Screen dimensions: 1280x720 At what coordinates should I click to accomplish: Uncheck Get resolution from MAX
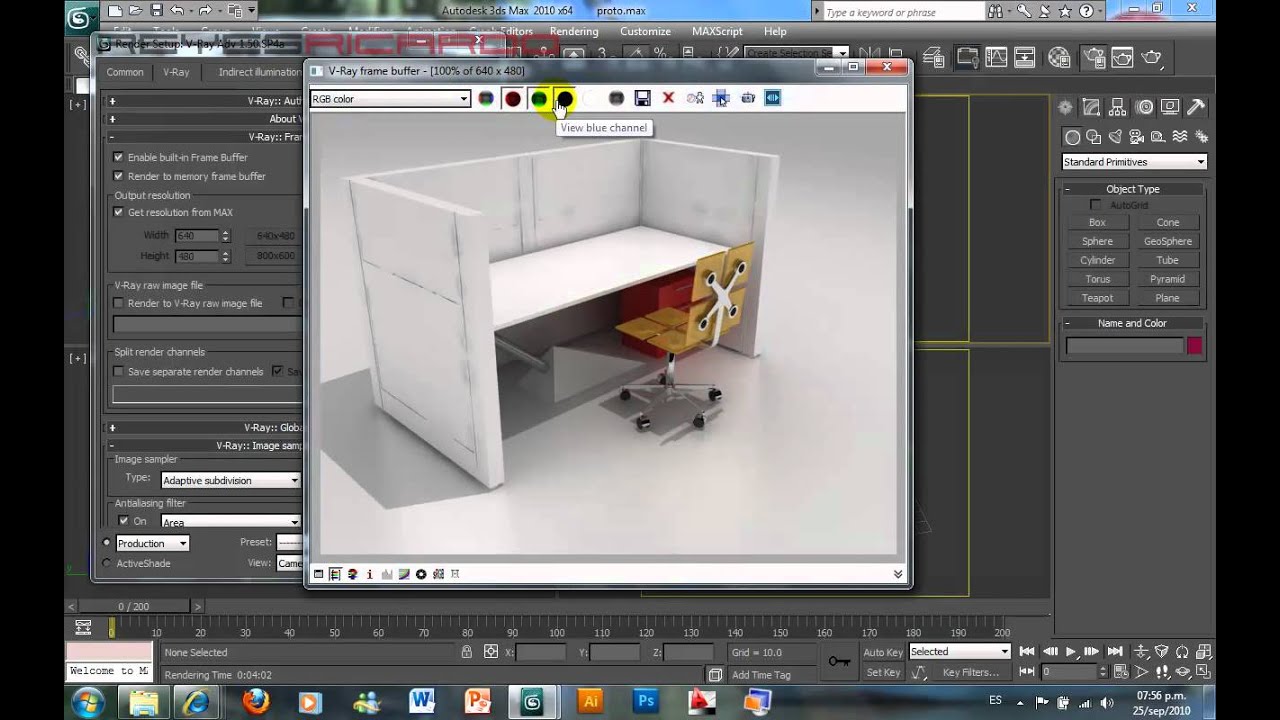pos(119,212)
